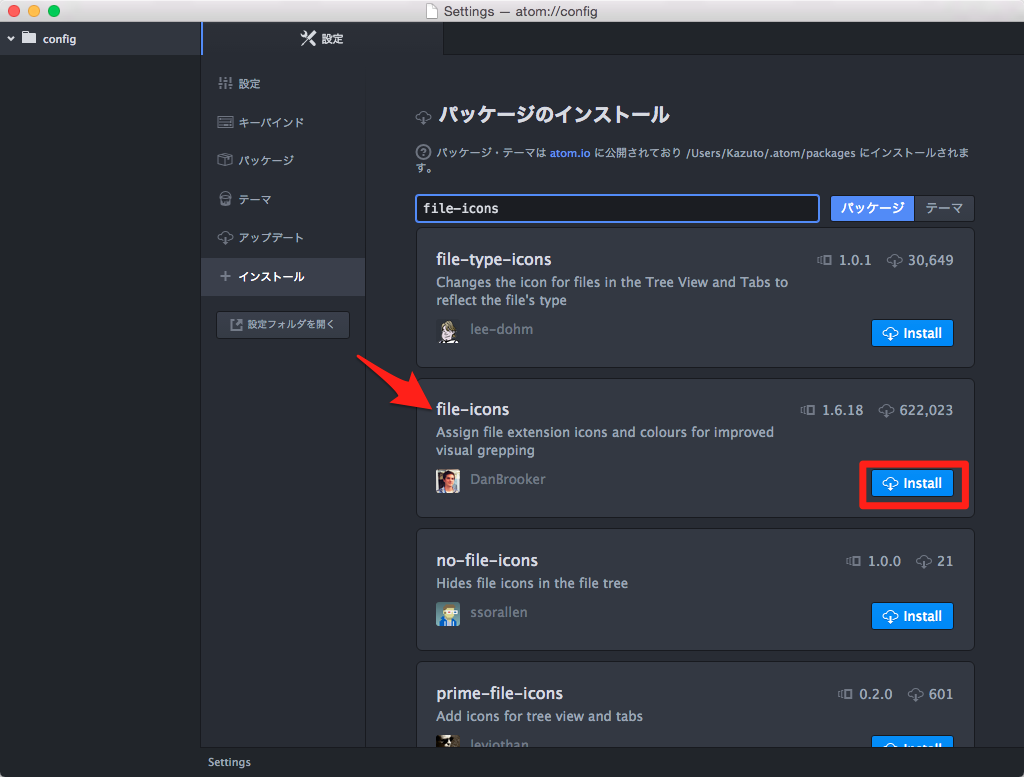Select the パッケージ search toggle
The height and width of the screenshot is (777, 1024).
click(872, 208)
